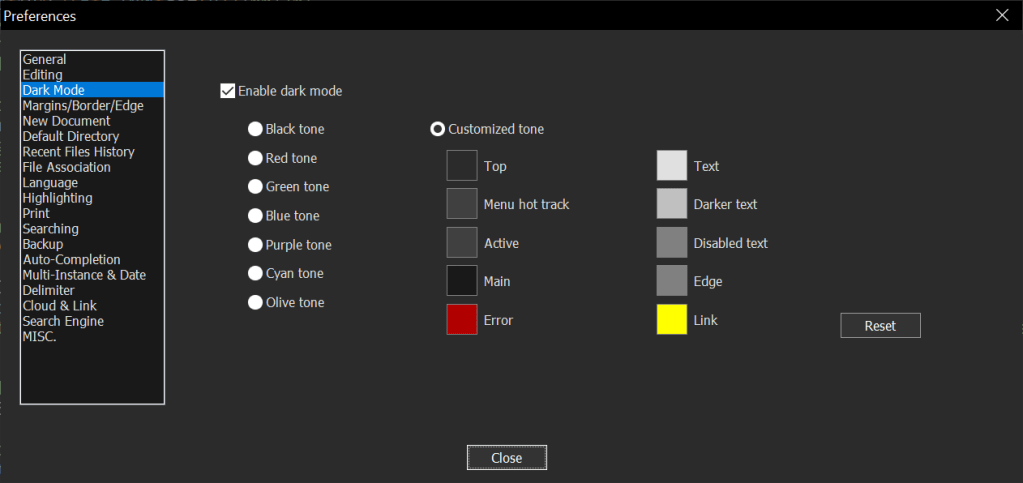This screenshot has width=1023, height=483.
Task: Select the Black tone radio button
Action: (x=256, y=129)
